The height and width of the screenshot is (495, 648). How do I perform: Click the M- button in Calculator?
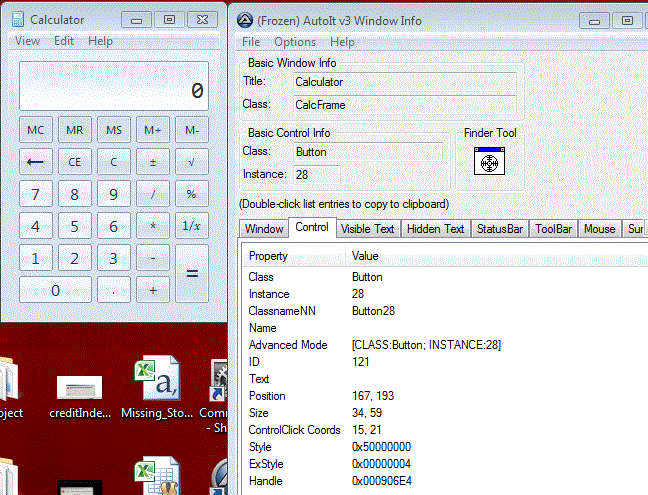point(192,130)
